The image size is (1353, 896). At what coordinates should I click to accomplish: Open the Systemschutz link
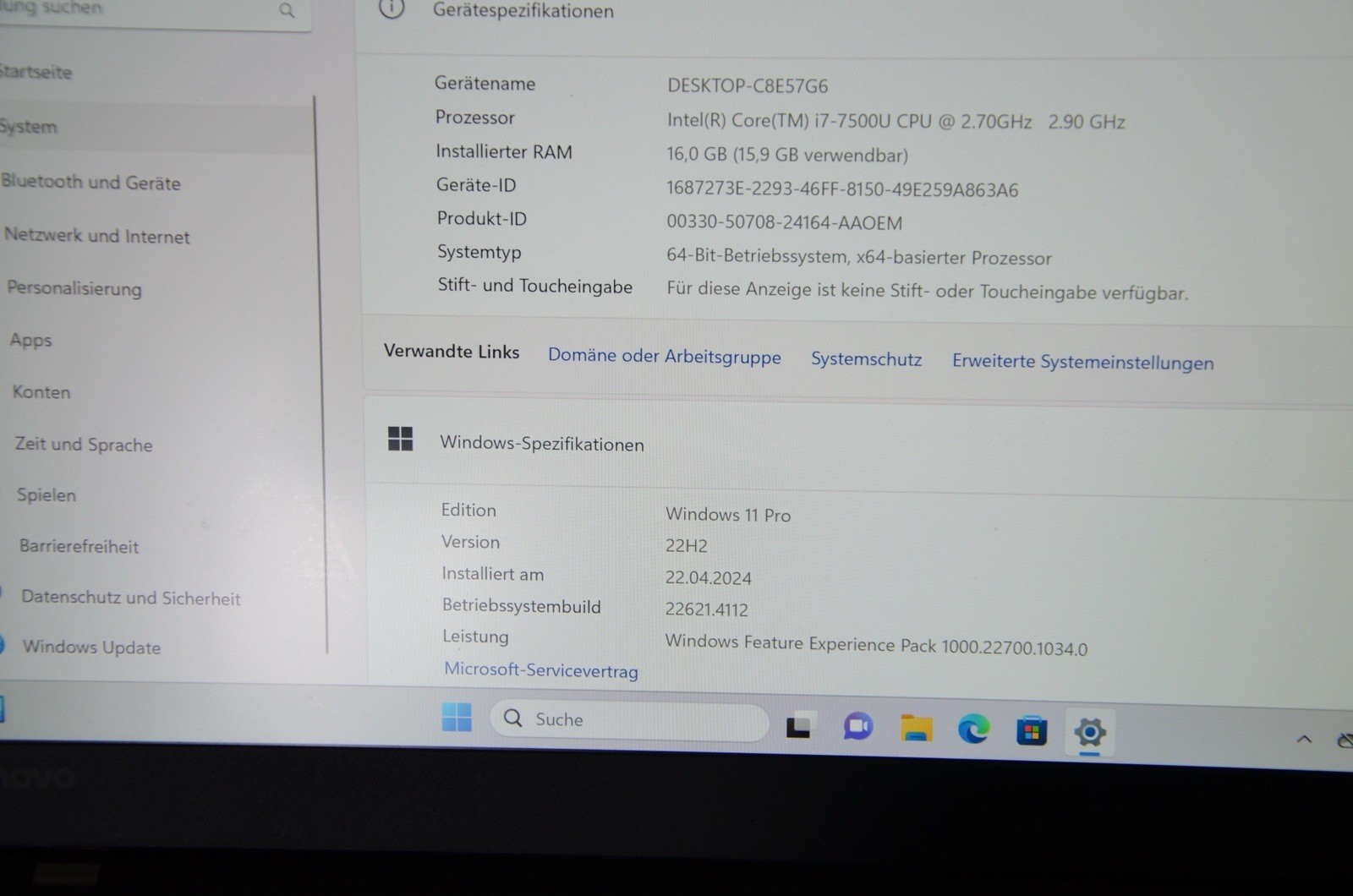pyautogui.click(x=866, y=359)
